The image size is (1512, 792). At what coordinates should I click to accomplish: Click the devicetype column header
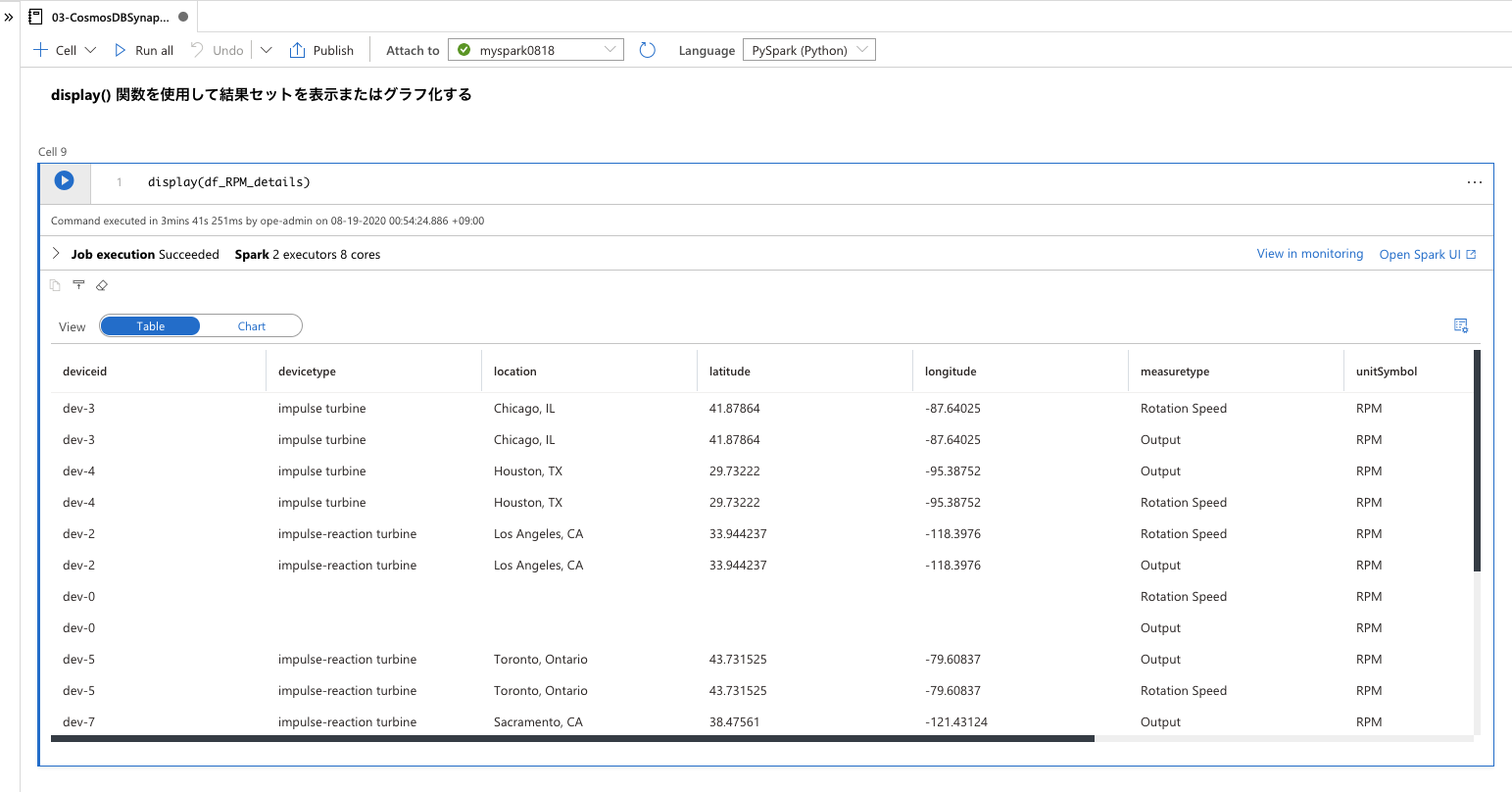307,371
